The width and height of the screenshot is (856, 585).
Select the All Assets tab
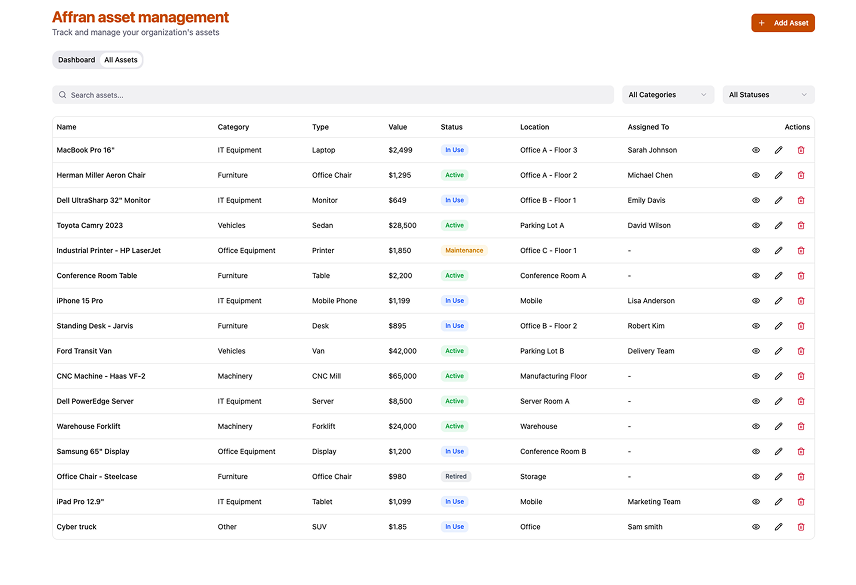coord(121,60)
